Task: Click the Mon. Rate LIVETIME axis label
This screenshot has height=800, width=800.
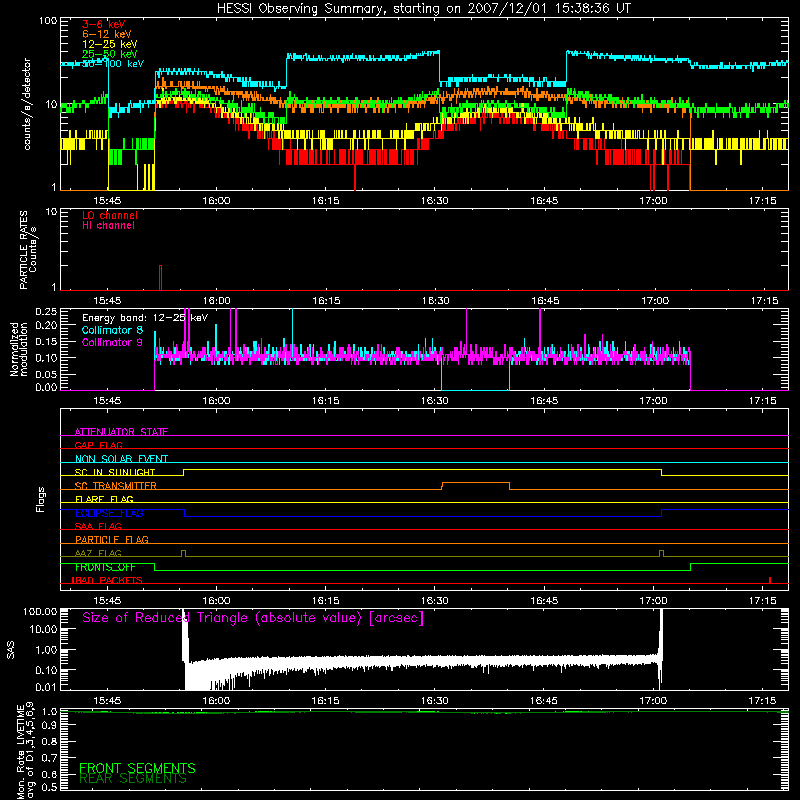Action: click(25, 752)
